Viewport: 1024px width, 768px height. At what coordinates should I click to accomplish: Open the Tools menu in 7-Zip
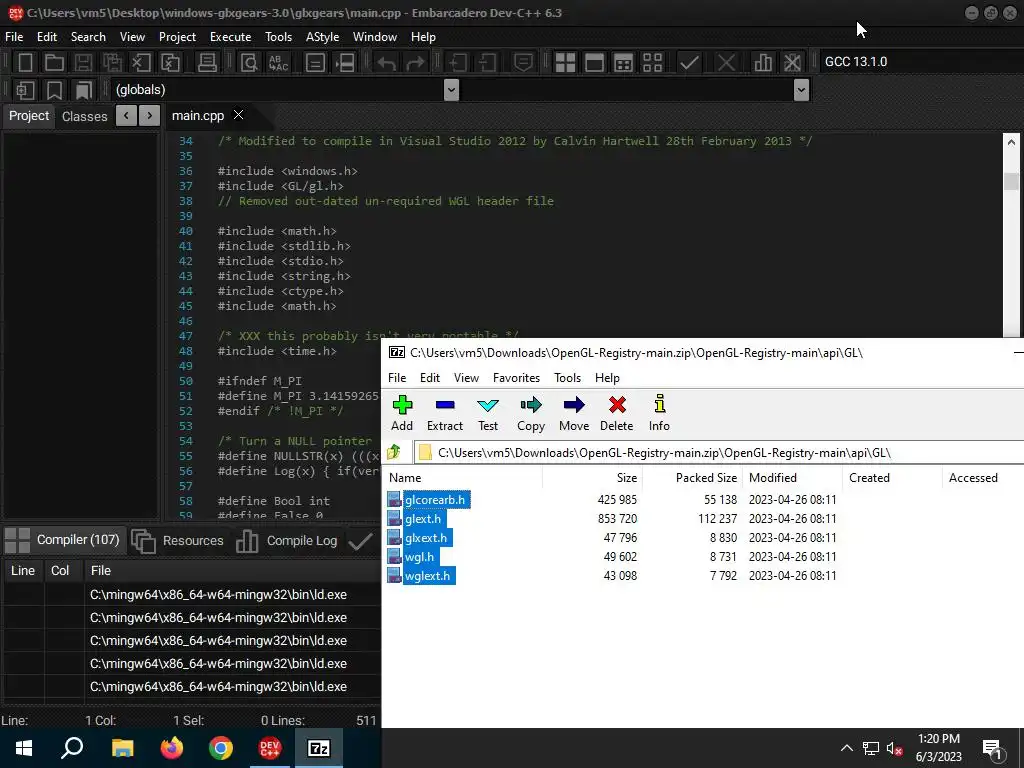click(x=567, y=377)
